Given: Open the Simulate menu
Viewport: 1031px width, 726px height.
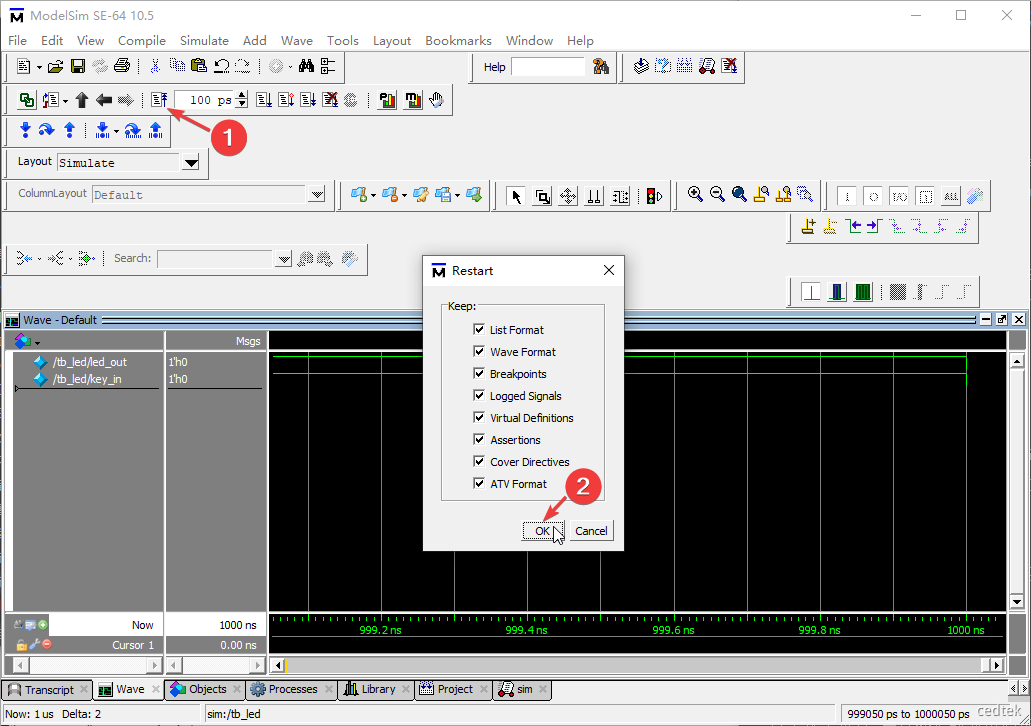Looking at the screenshot, I should point(204,41).
